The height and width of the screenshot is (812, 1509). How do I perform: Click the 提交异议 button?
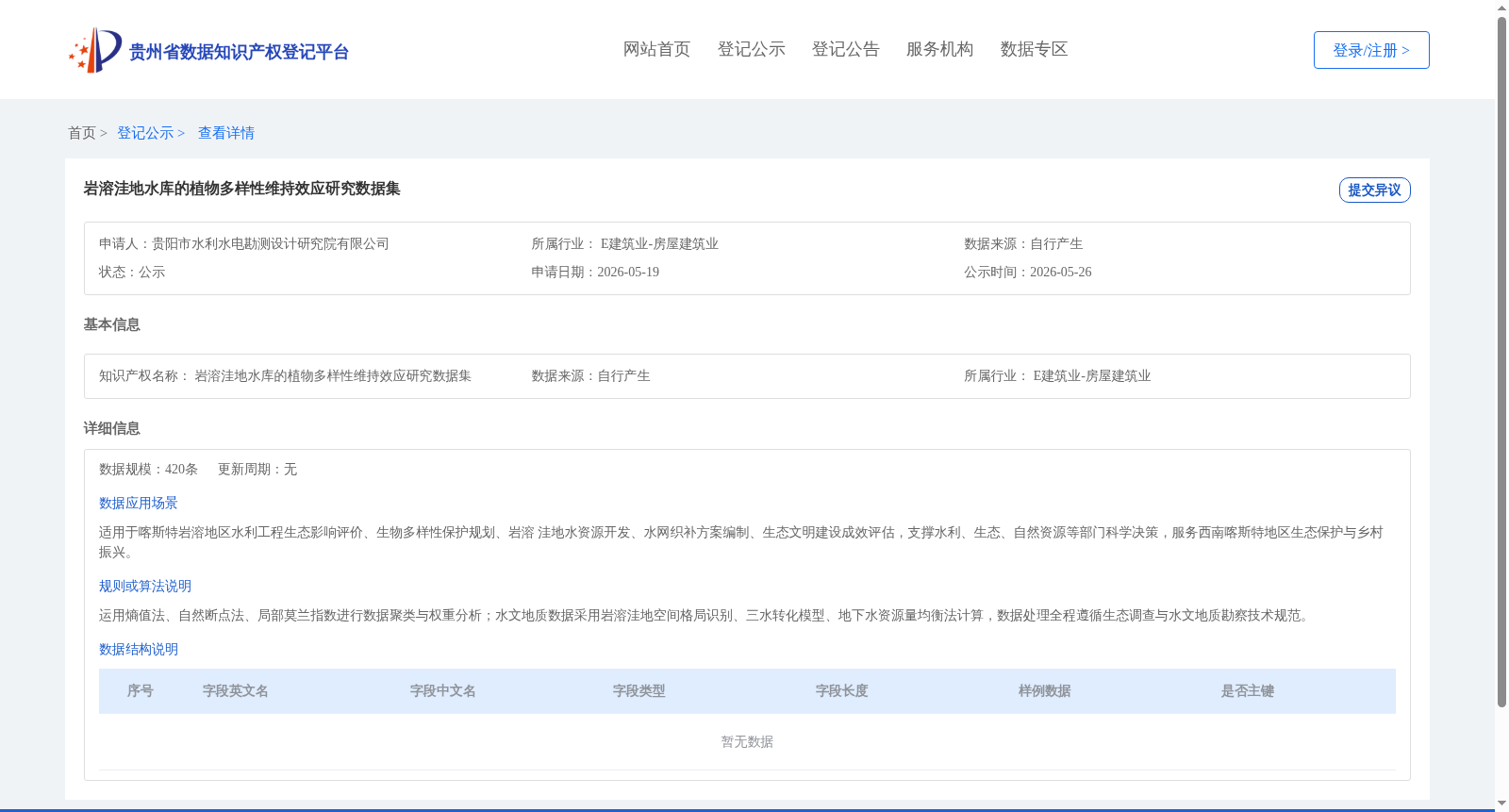(x=1374, y=190)
